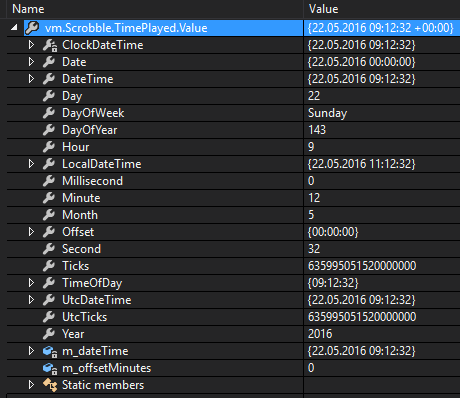Click the TimeOfDay value {09:12:32}
Screen dimensions: 460x398
click(x=333, y=283)
